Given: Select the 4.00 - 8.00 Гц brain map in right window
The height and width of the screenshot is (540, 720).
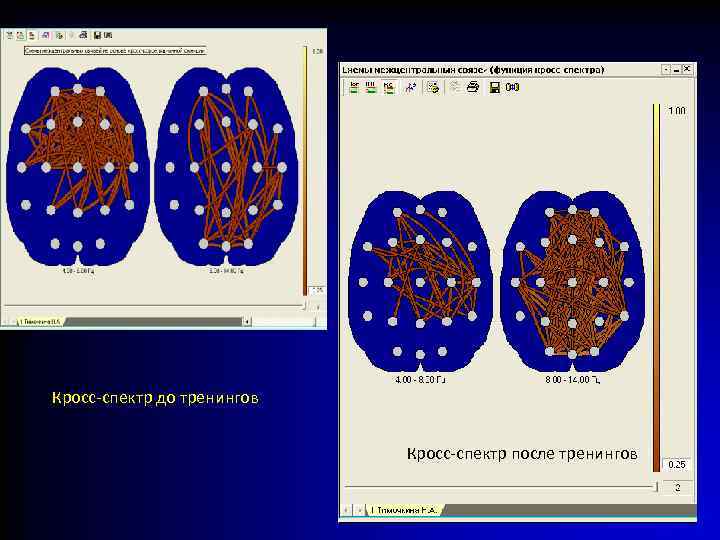Looking at the screenshot, I should click(420, 281).
